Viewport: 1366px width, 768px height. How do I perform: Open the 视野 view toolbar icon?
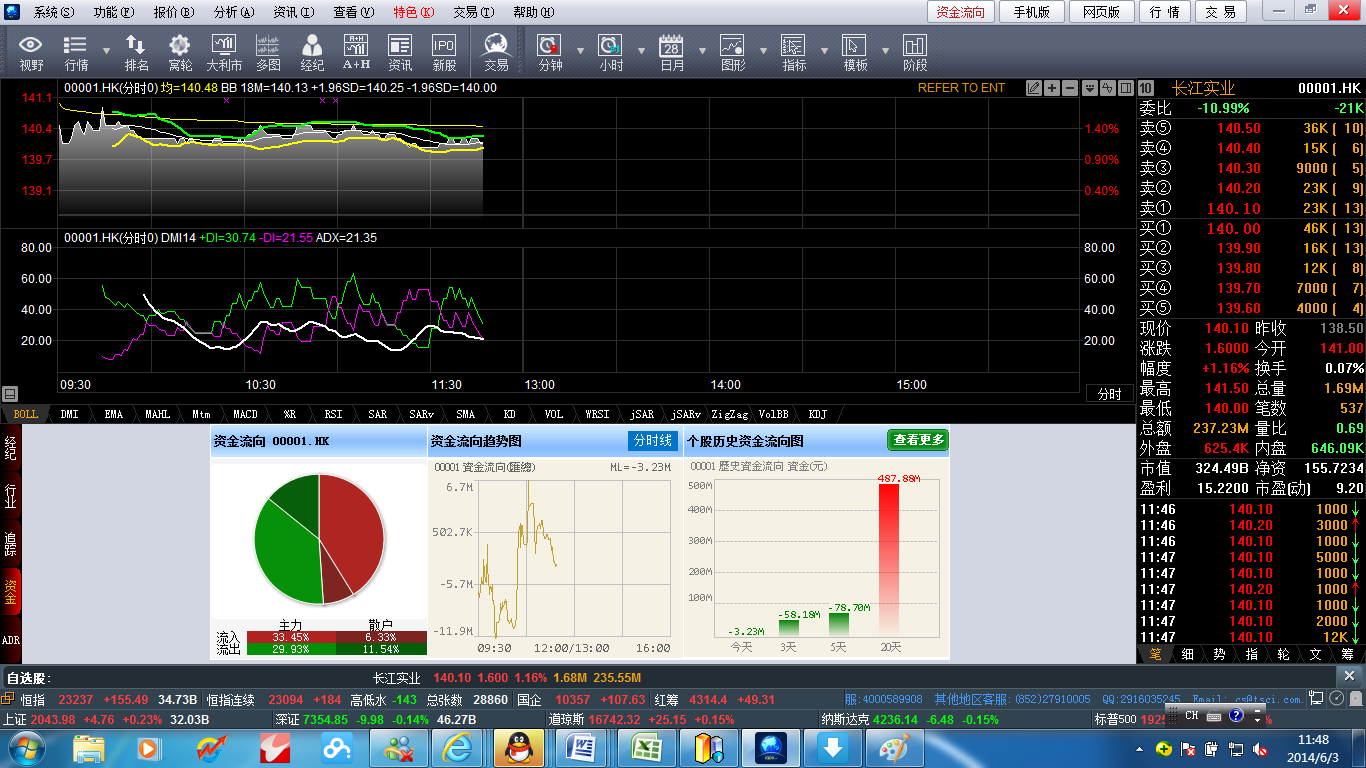(31, 52)
